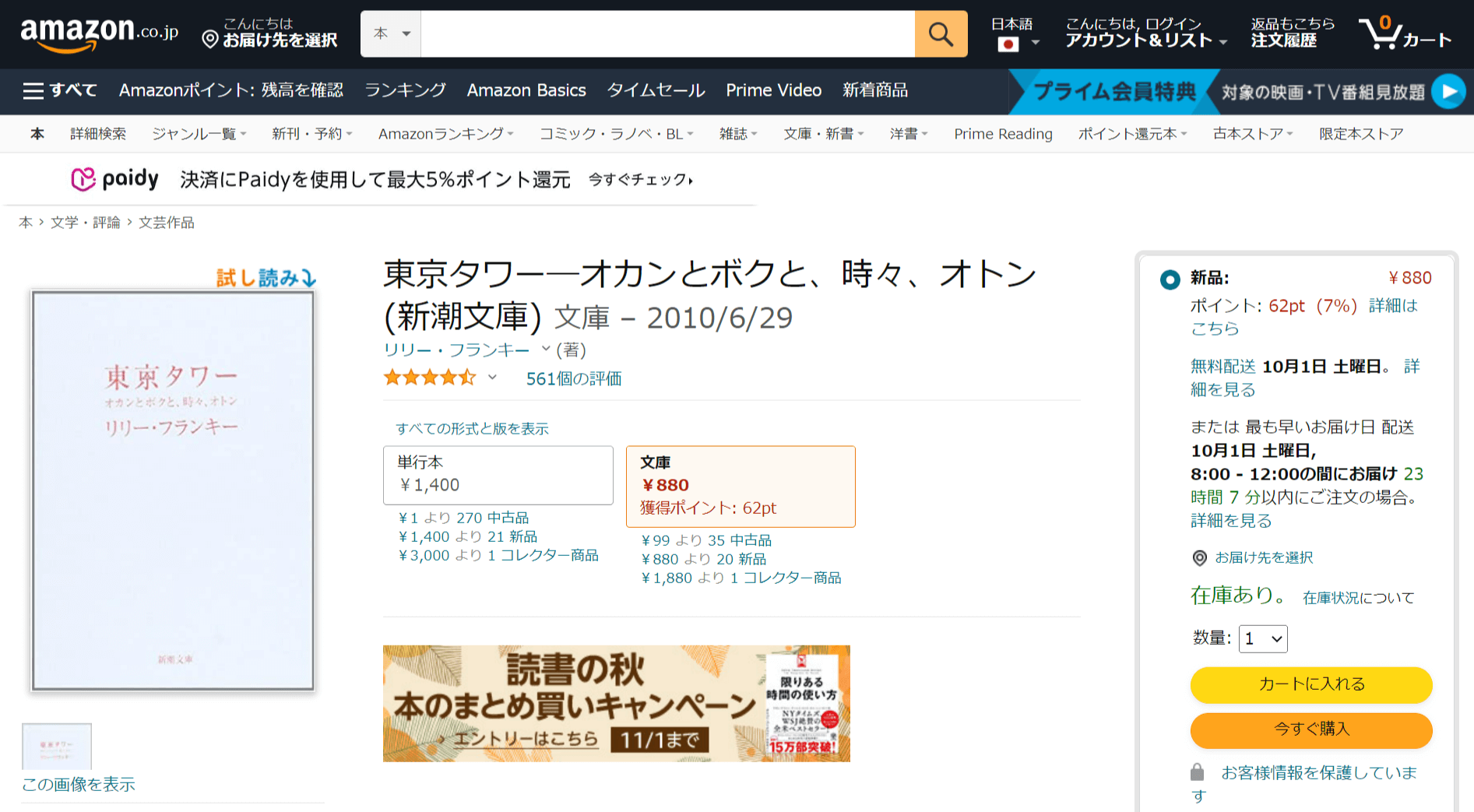Select the 文庫 format option
Screen dimensions: 1474x812
click(740, 486)
